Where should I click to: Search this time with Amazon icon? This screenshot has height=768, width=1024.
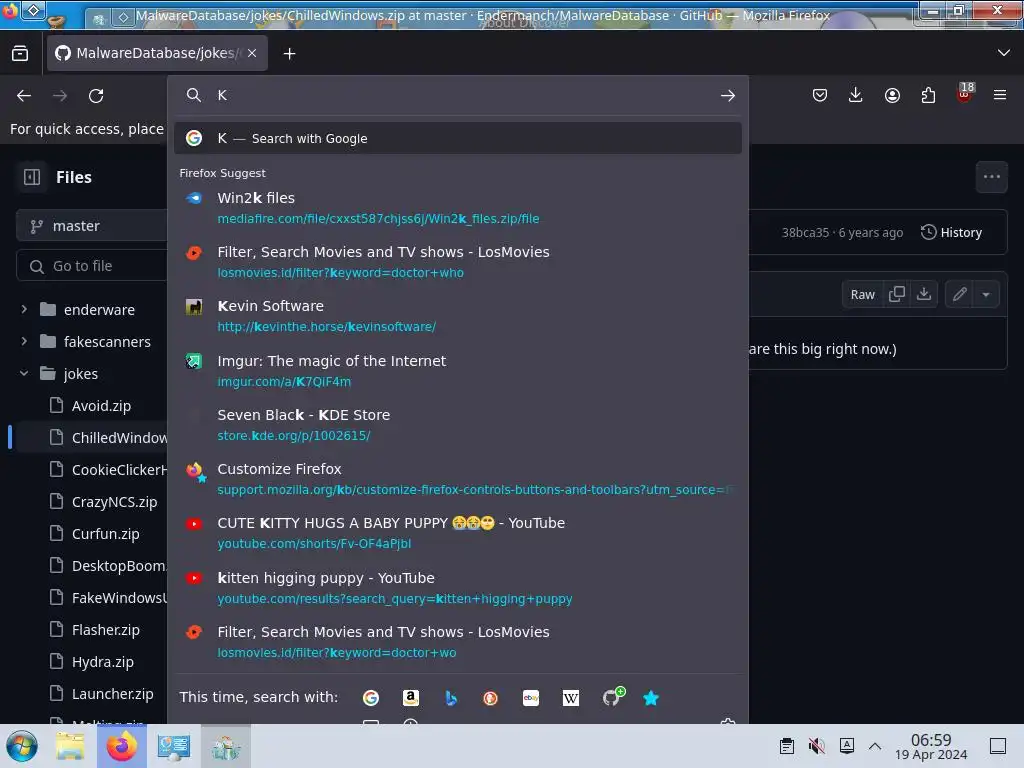coord(411,697)
